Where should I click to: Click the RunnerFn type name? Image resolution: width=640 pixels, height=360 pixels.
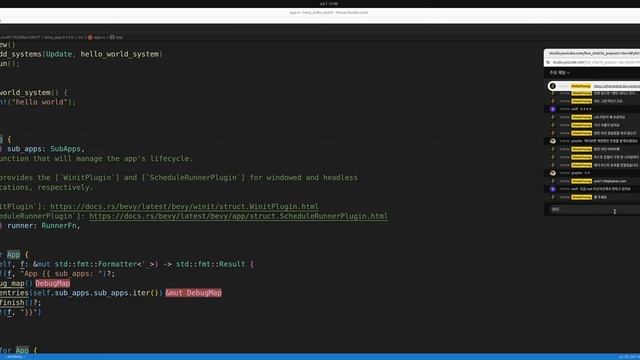pyautogui.click(x=59, y=226)
